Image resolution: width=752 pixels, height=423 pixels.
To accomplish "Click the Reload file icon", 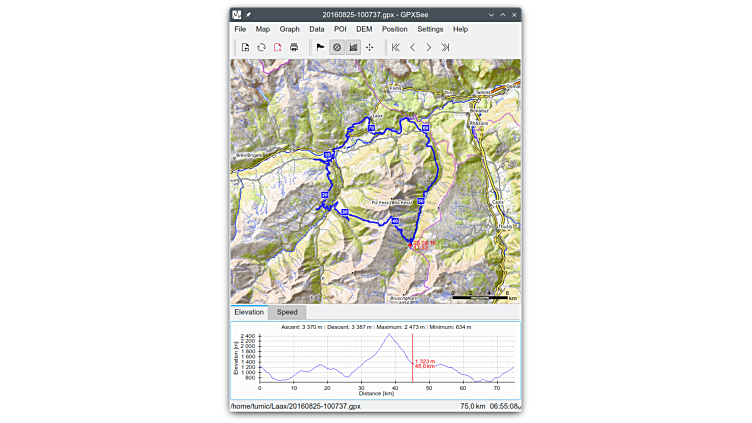I will (261, 47).
